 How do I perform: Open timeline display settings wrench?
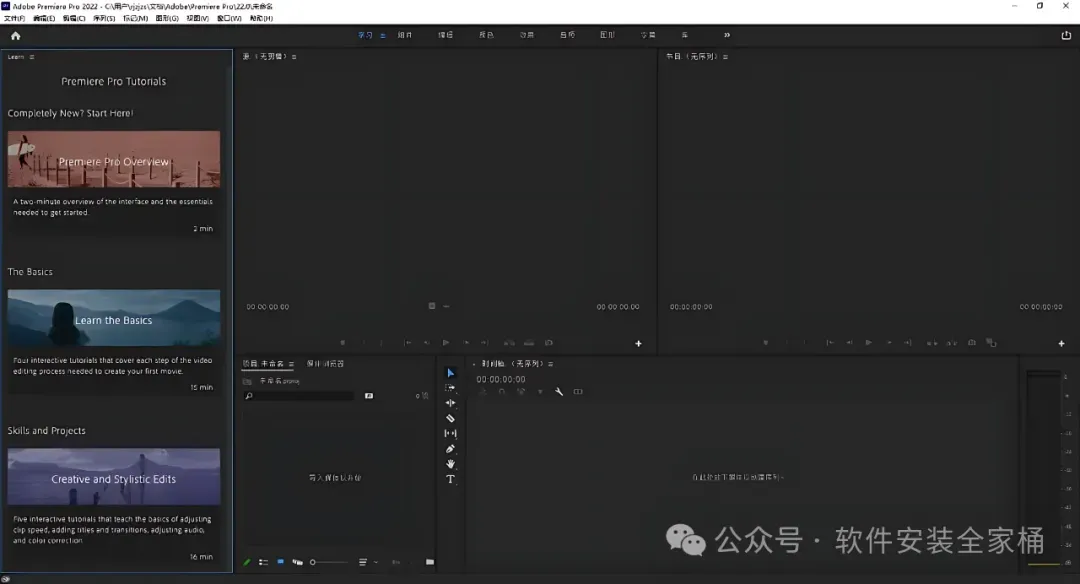pos(559,392)
